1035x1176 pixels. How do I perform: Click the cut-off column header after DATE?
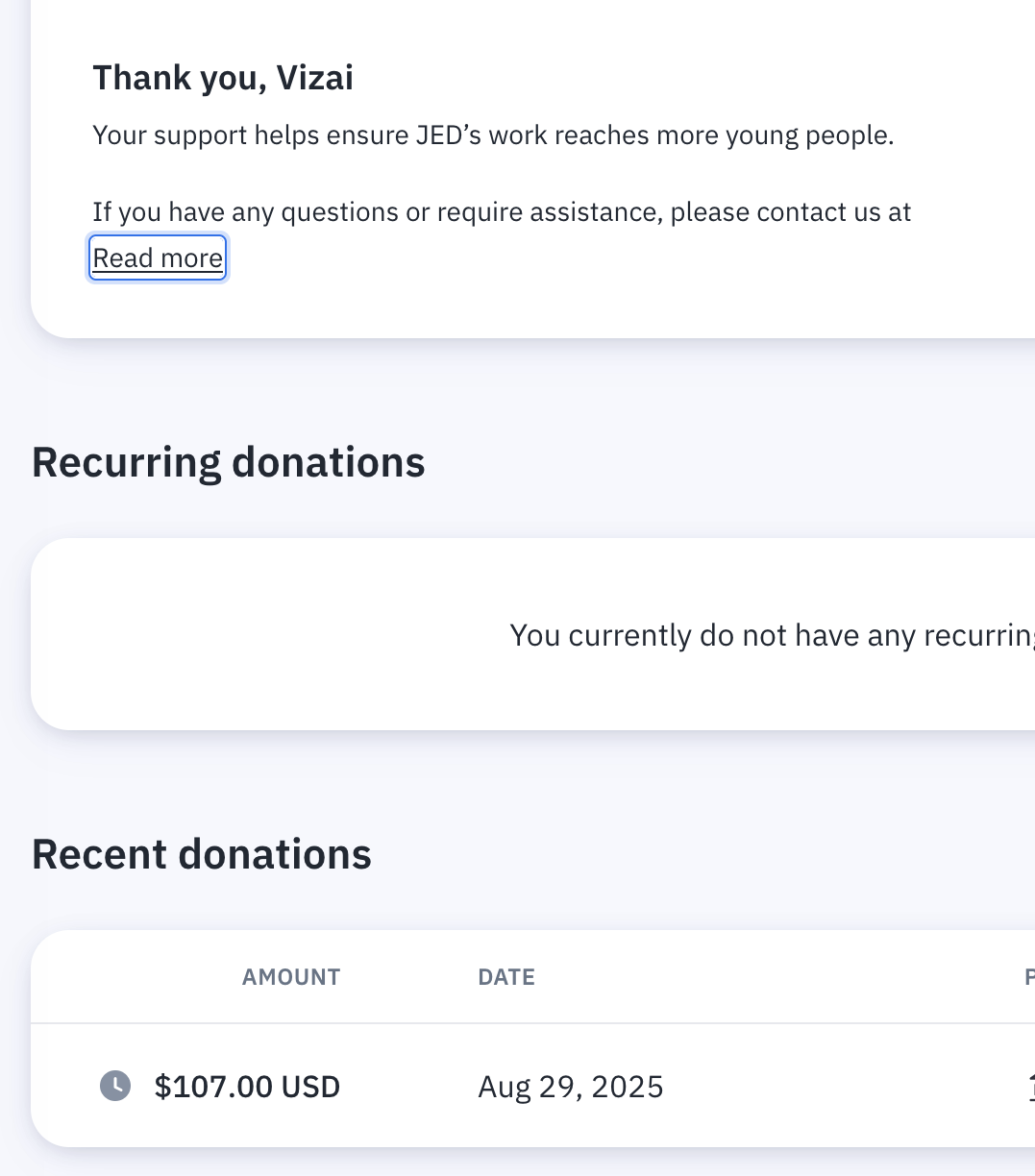1029,977
